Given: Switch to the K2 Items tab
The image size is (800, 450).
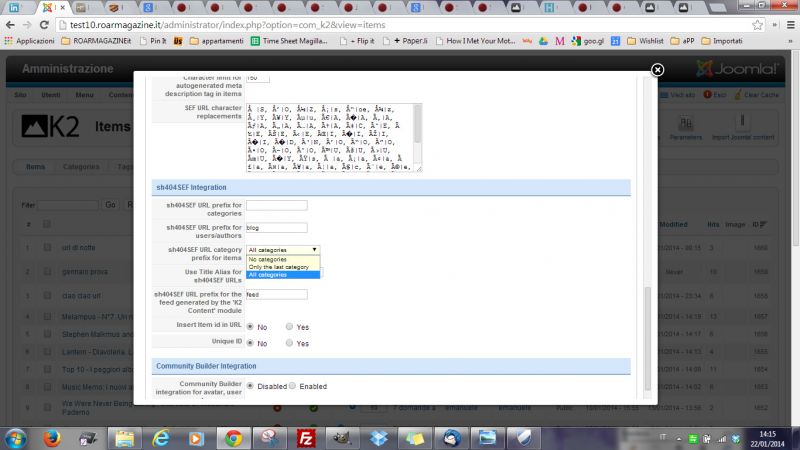Looking at the screenshot, I should (35, 167).
